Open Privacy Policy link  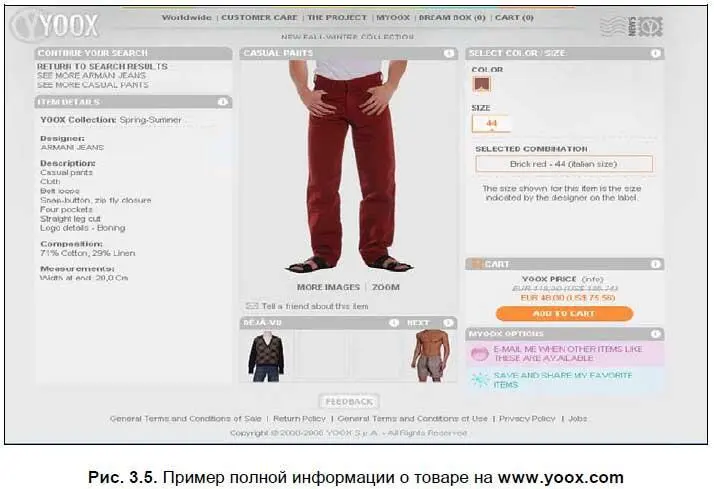coord(527,418)
